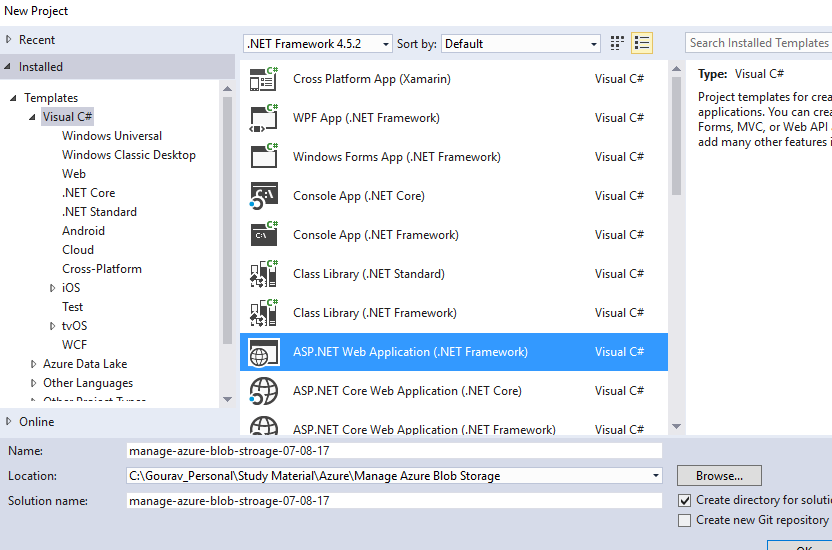Enable Create new Git repository checkbox
Image resolution: width=832 pixels, height=550 pixels.
[684, 520]
